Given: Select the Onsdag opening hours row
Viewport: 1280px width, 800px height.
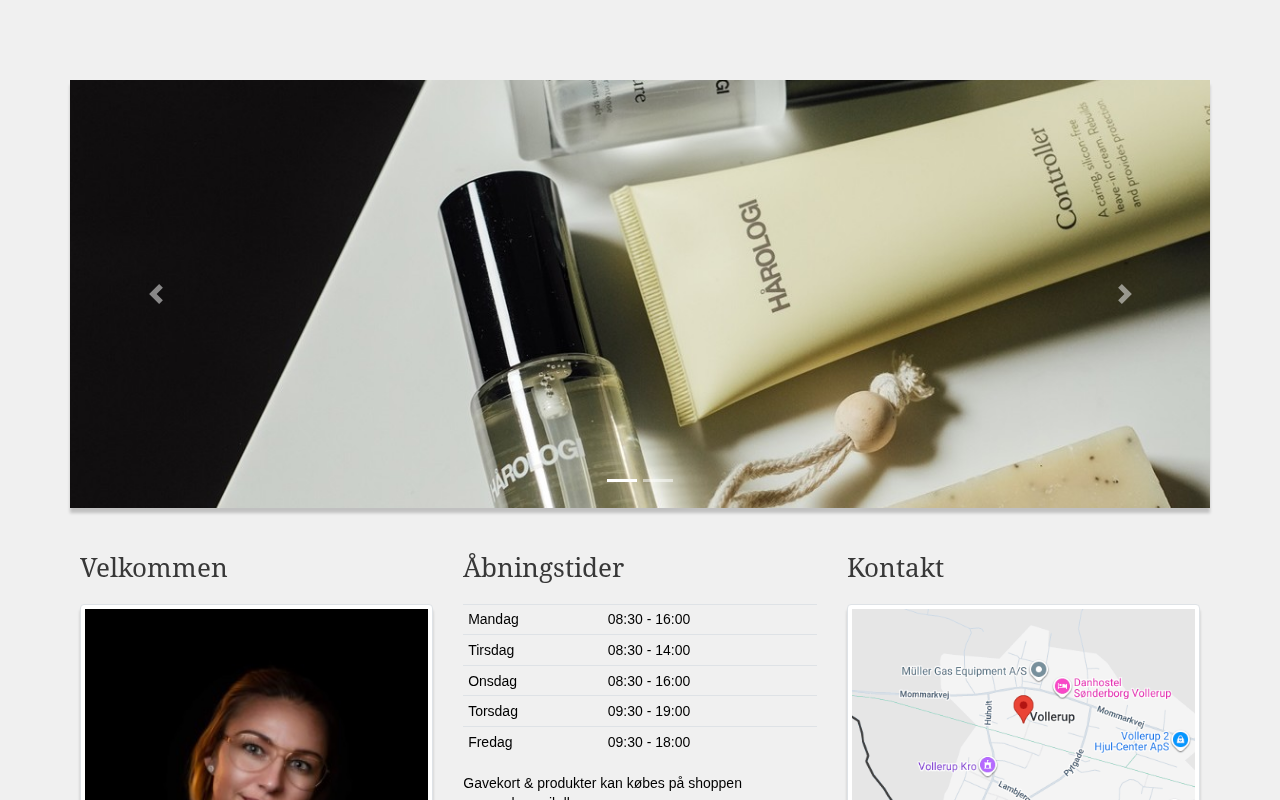Looking at the screenshot, I should click(640, 681).
